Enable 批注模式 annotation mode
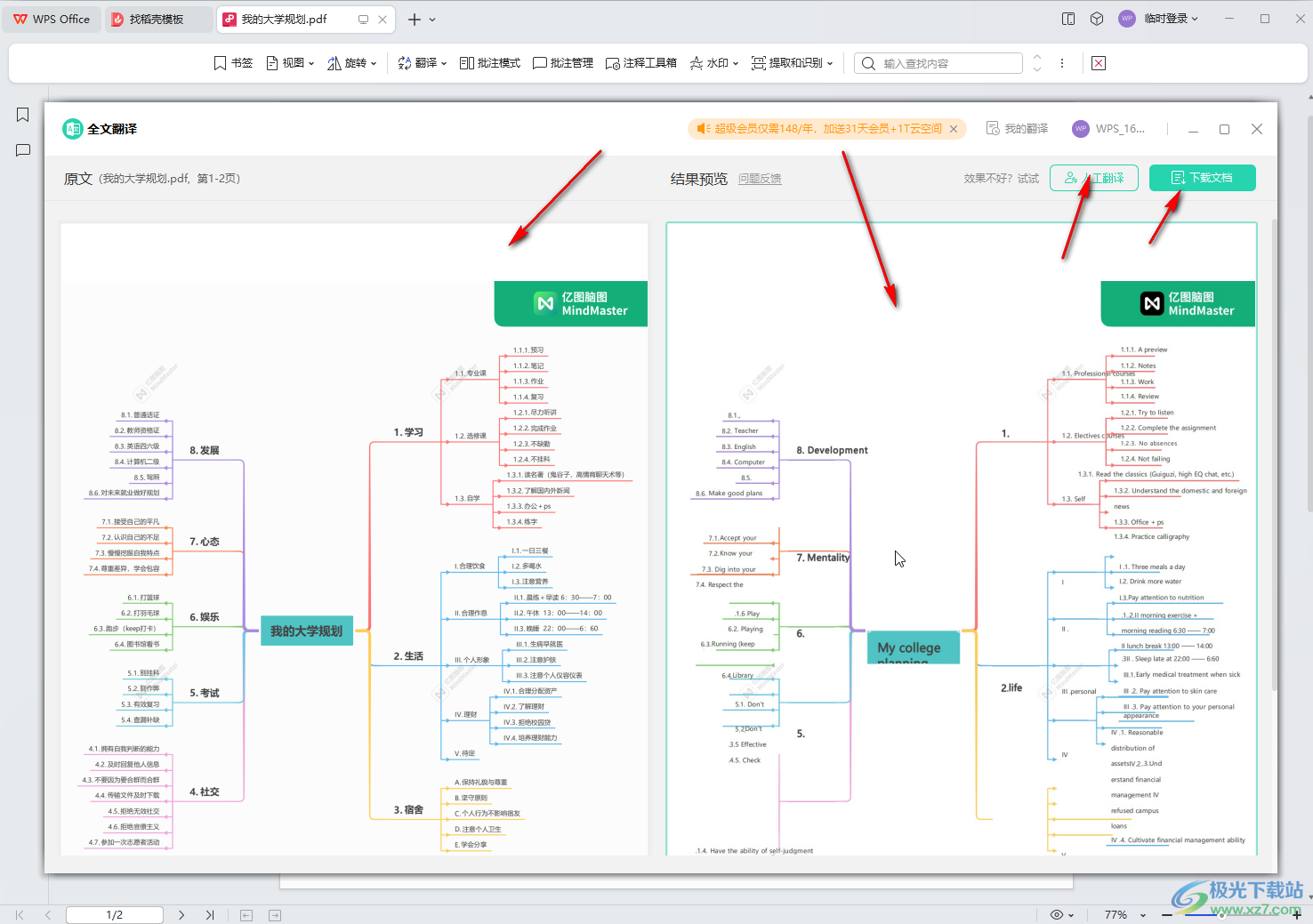The image size is (1313, 924). click(490, 63)
